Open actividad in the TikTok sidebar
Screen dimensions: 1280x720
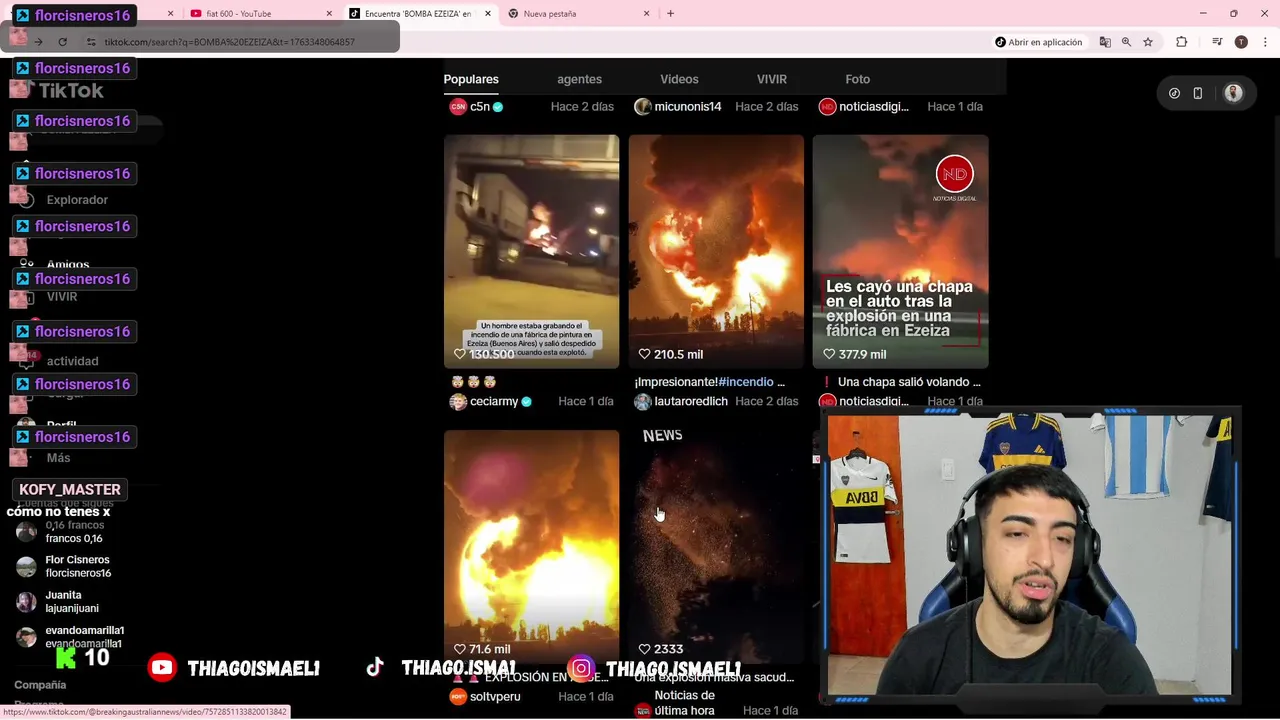coord(72,361)
